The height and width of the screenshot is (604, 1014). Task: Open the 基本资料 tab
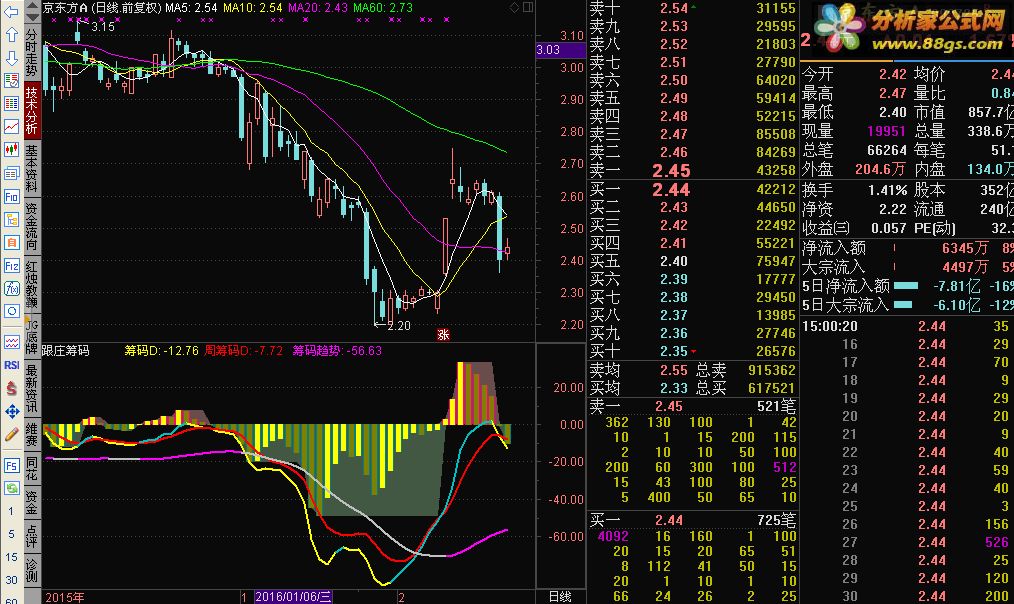[32, 168]
